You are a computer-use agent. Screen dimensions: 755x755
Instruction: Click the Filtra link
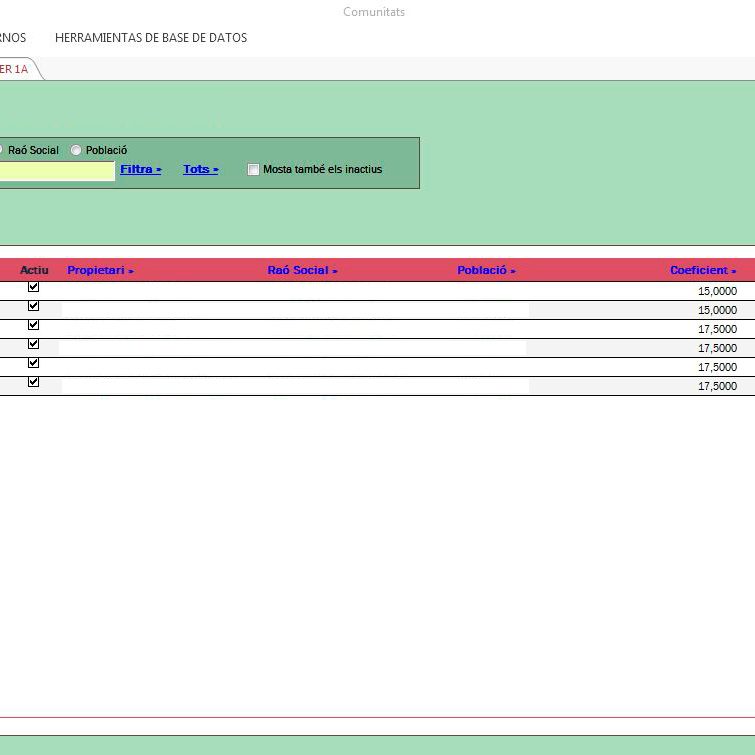(140, 169)
